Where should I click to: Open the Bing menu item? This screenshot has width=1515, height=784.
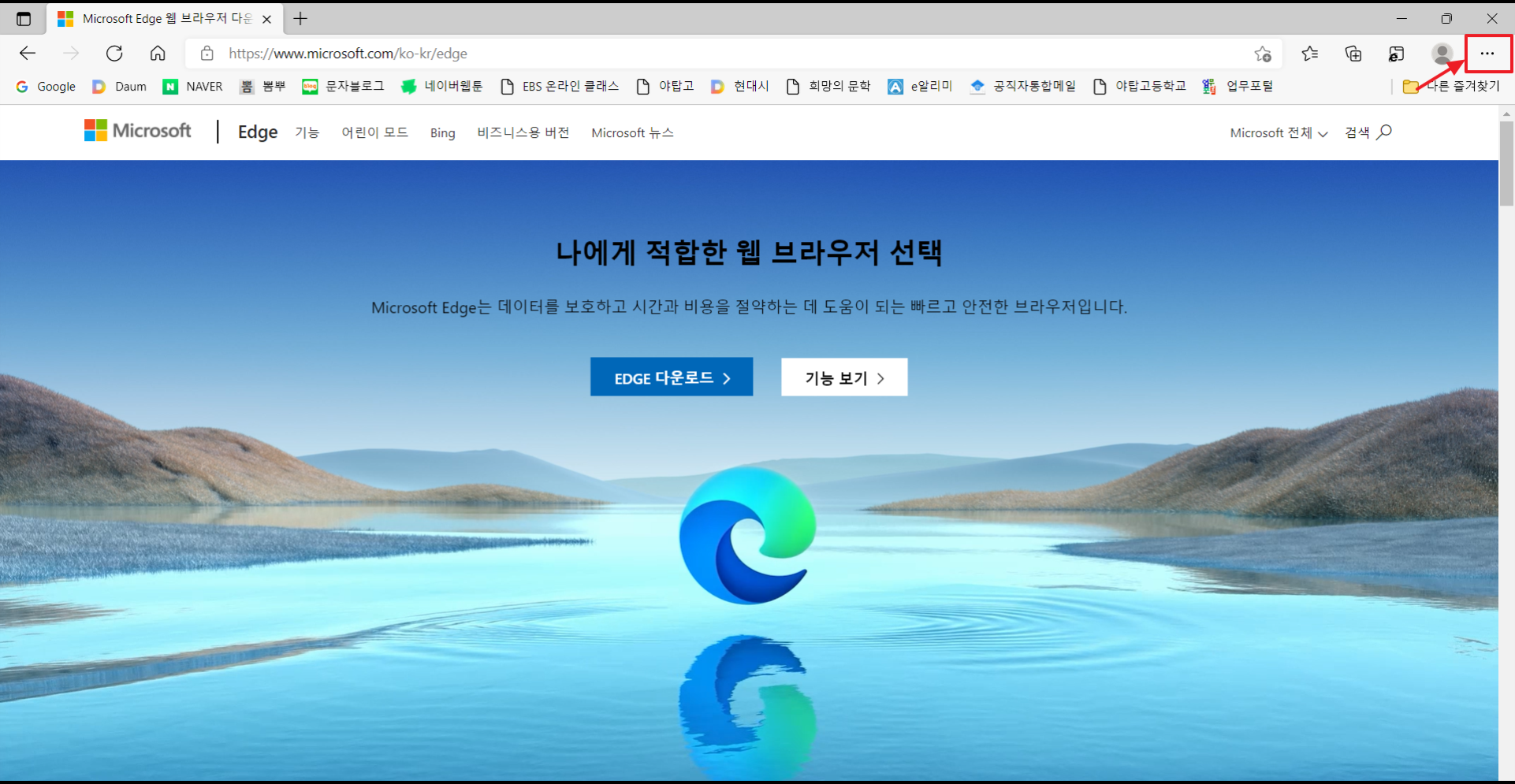(x=442, y=133)
